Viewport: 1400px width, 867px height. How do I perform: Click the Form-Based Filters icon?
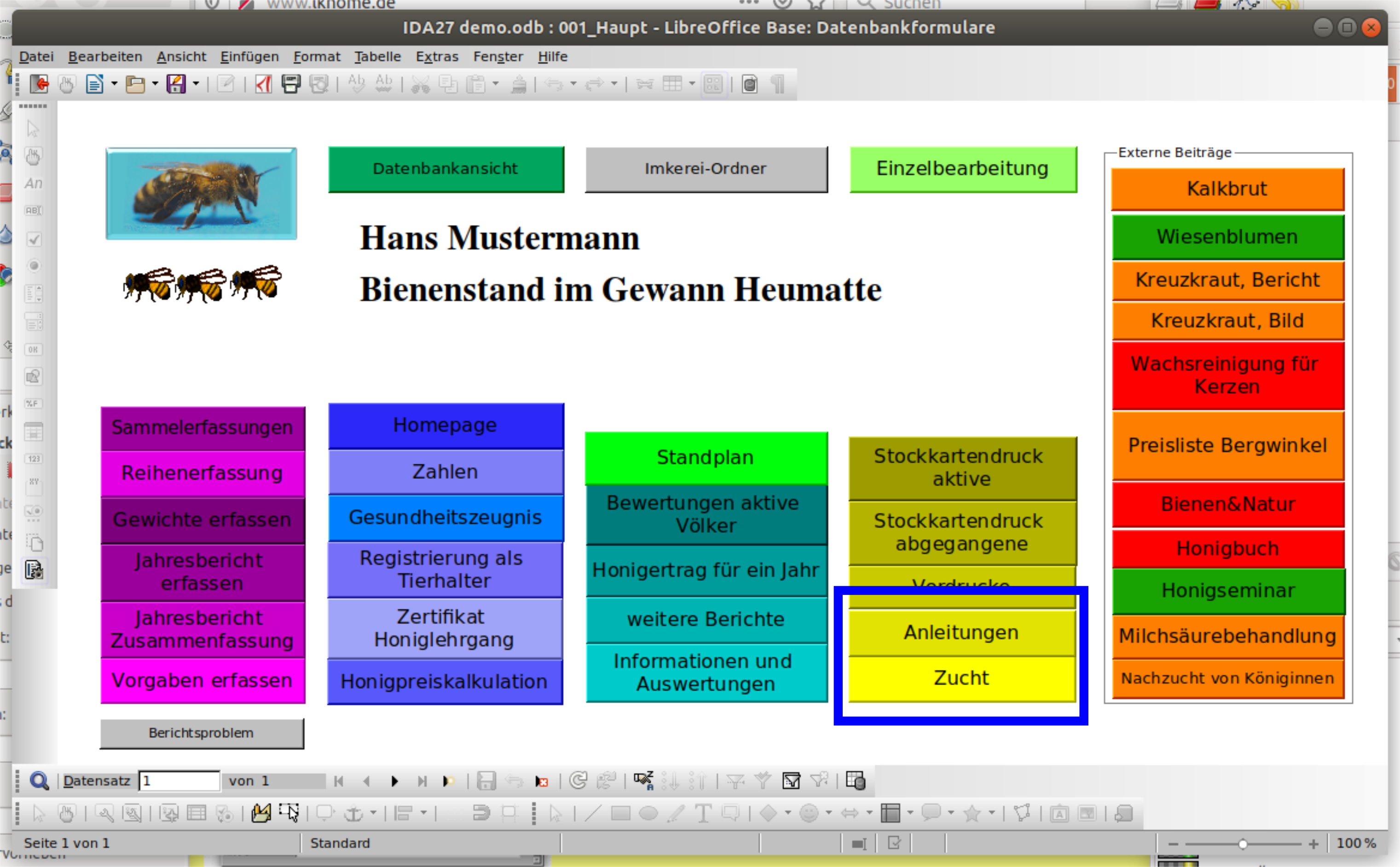[x=792, y=780]
